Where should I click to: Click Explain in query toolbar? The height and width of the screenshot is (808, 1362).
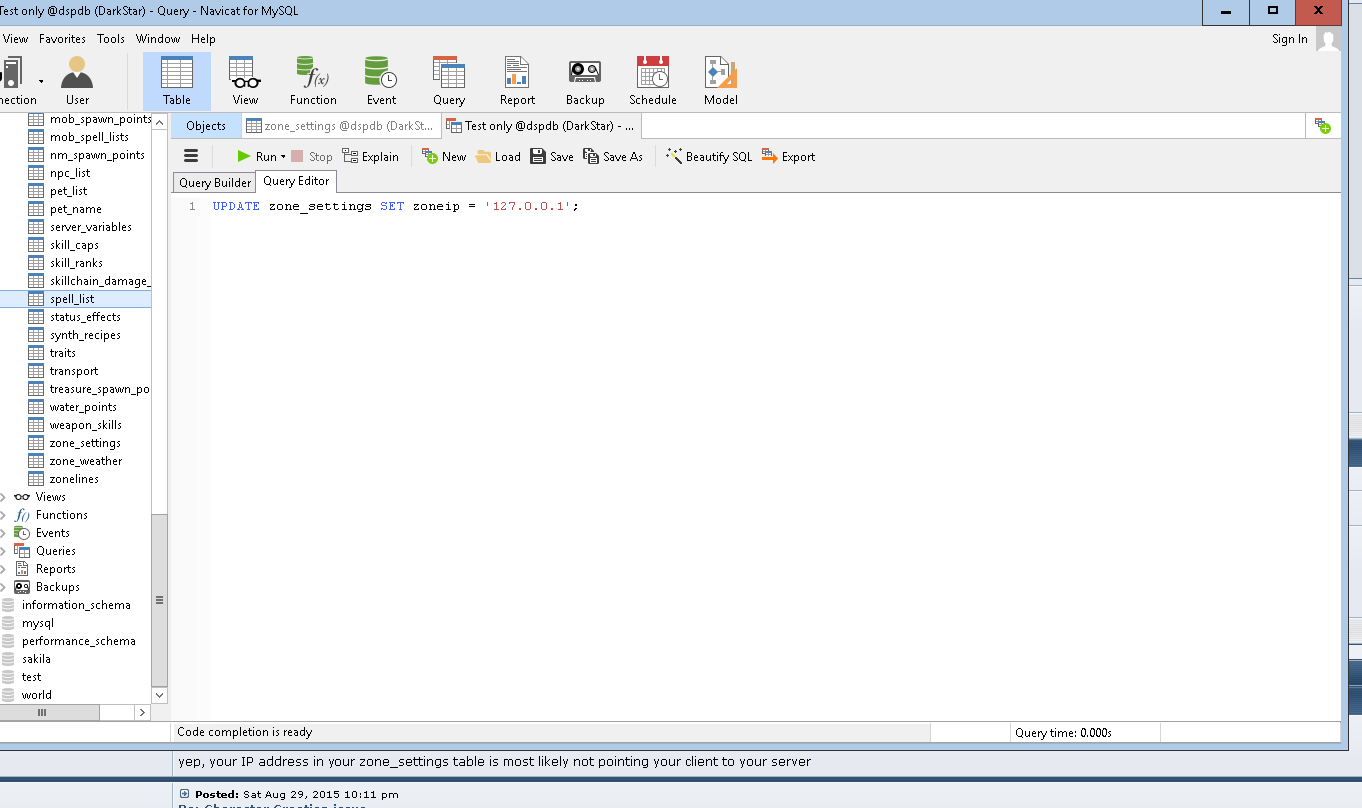(370, 156)
